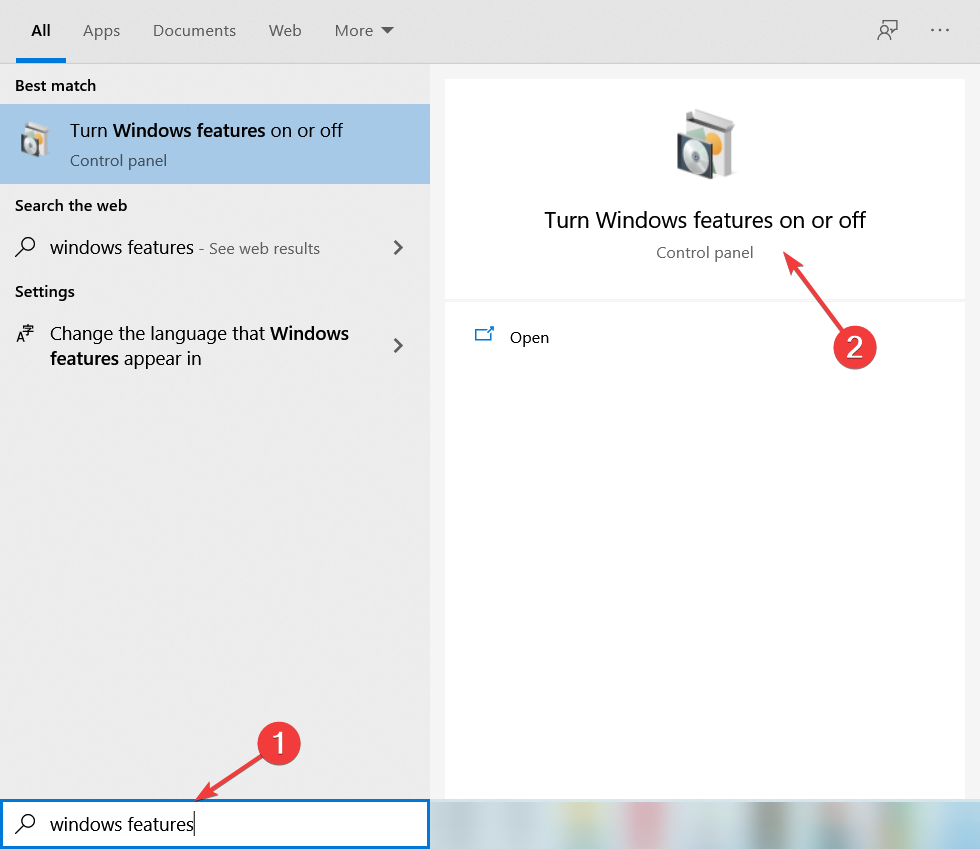Open 'windows features - See web results'
The image size is (980, 849).
(215, 248)
